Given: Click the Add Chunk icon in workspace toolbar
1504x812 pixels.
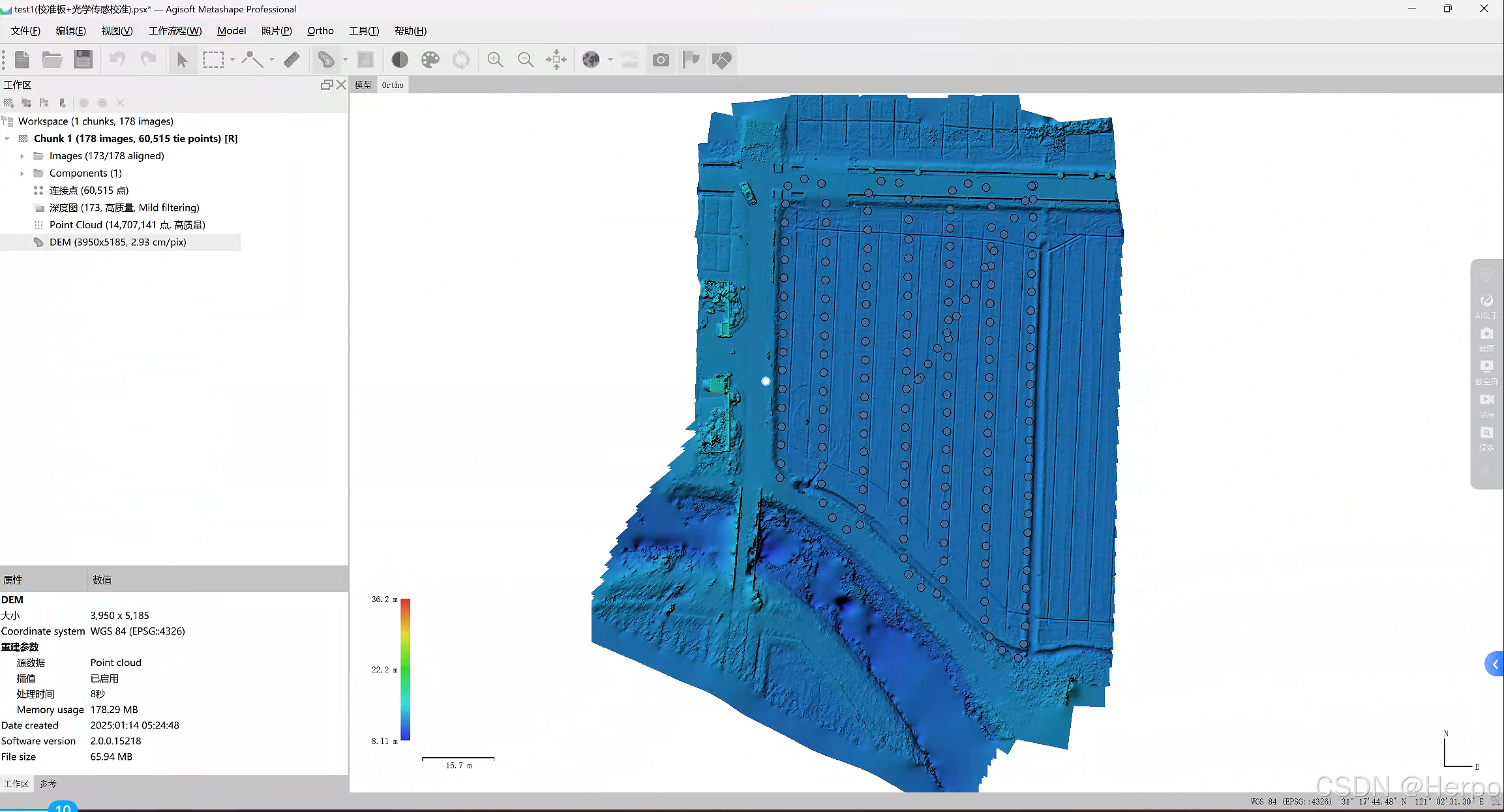Looking at the screenshot, I should click(9, 103).
